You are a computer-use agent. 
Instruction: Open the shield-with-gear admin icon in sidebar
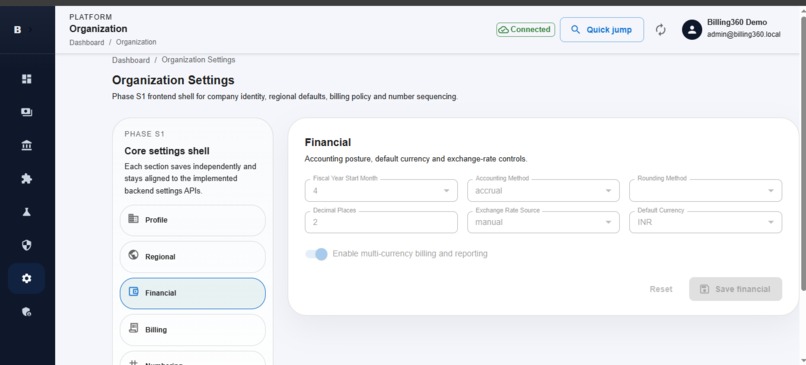coord(27,312)
